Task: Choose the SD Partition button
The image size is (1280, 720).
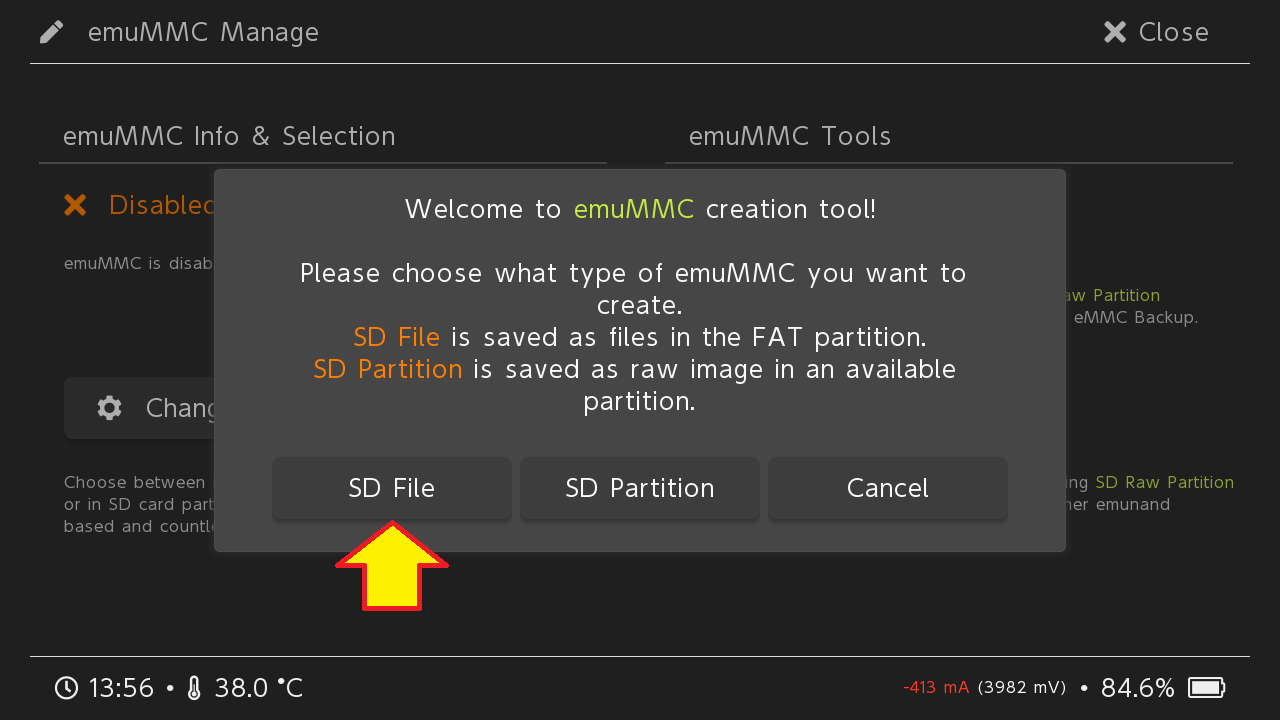Action: click(640, 488)
